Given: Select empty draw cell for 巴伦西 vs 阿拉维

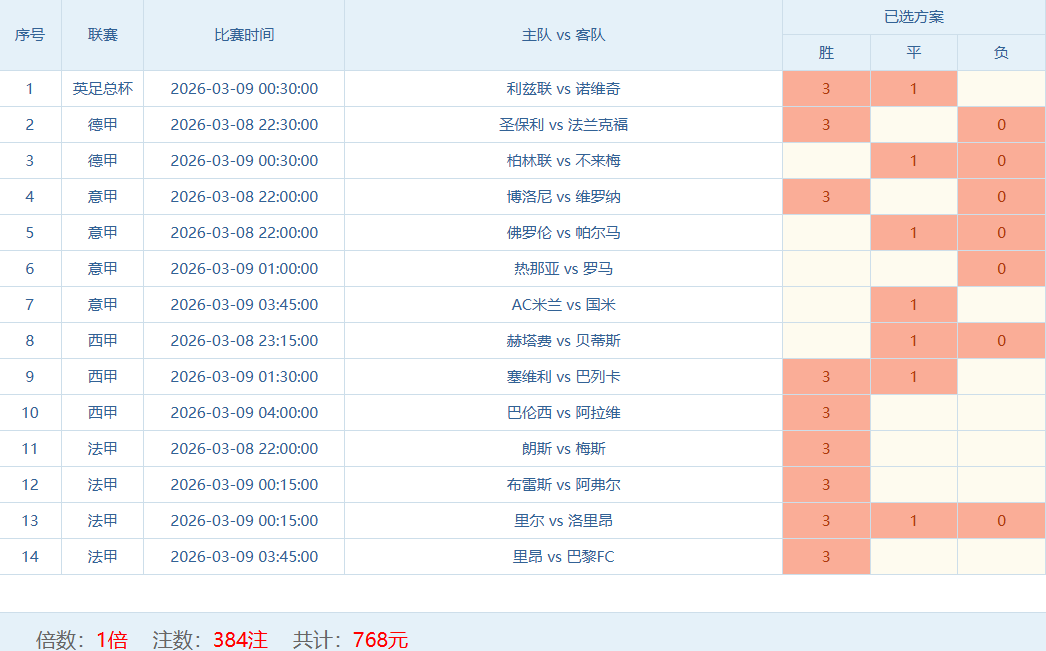Looking at the screenshot, I should [913, 413].
